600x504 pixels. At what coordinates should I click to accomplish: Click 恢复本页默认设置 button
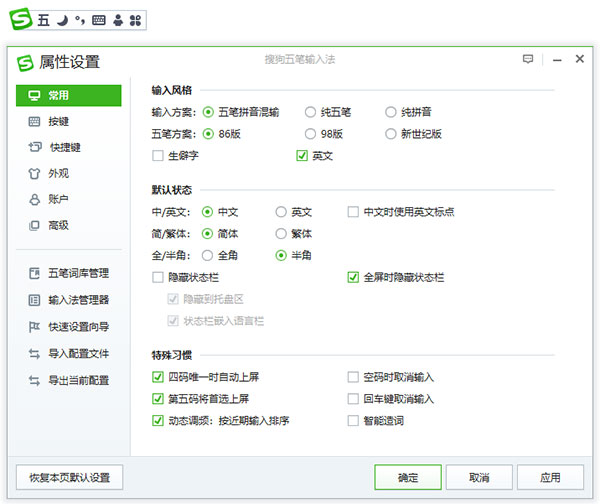(x=70, y=478)
